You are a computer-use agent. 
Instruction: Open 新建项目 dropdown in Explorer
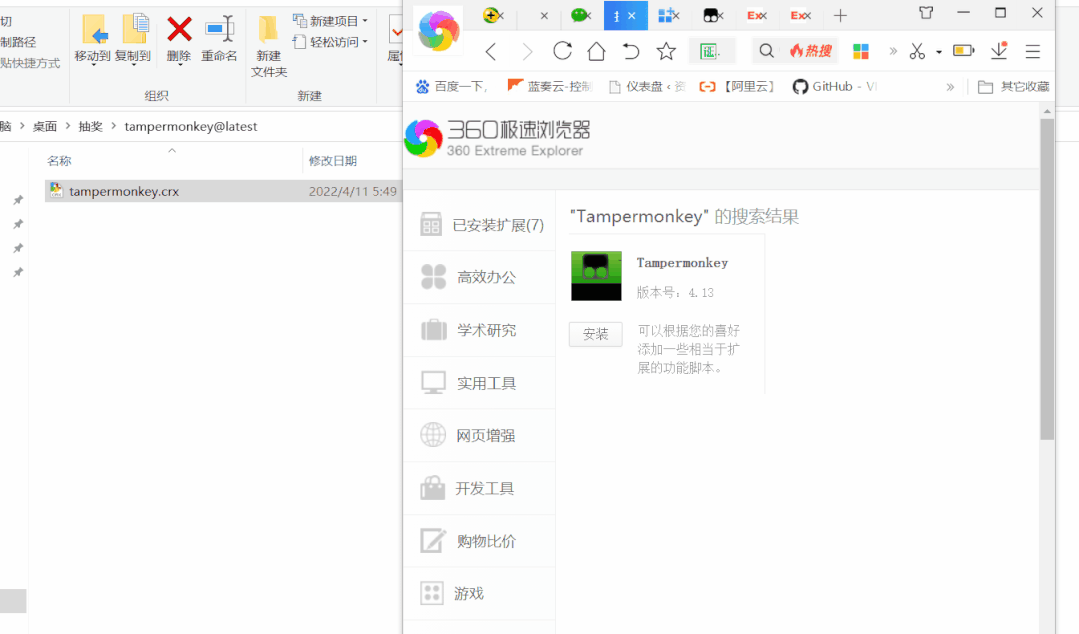click(330, 21)
